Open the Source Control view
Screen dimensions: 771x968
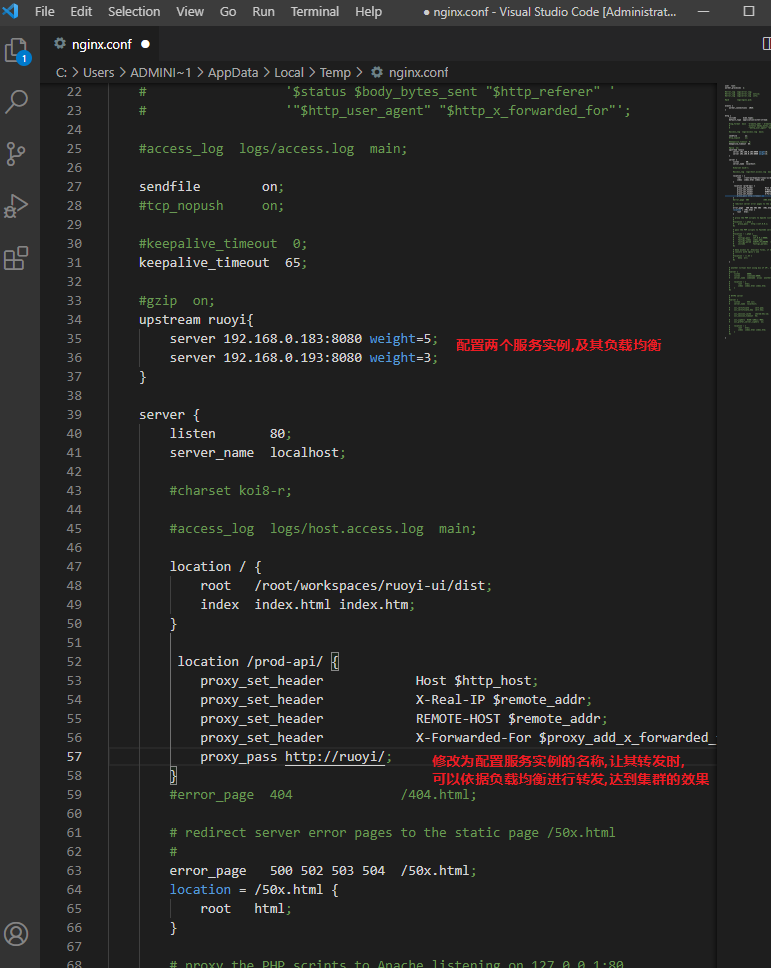coord(17,153)
